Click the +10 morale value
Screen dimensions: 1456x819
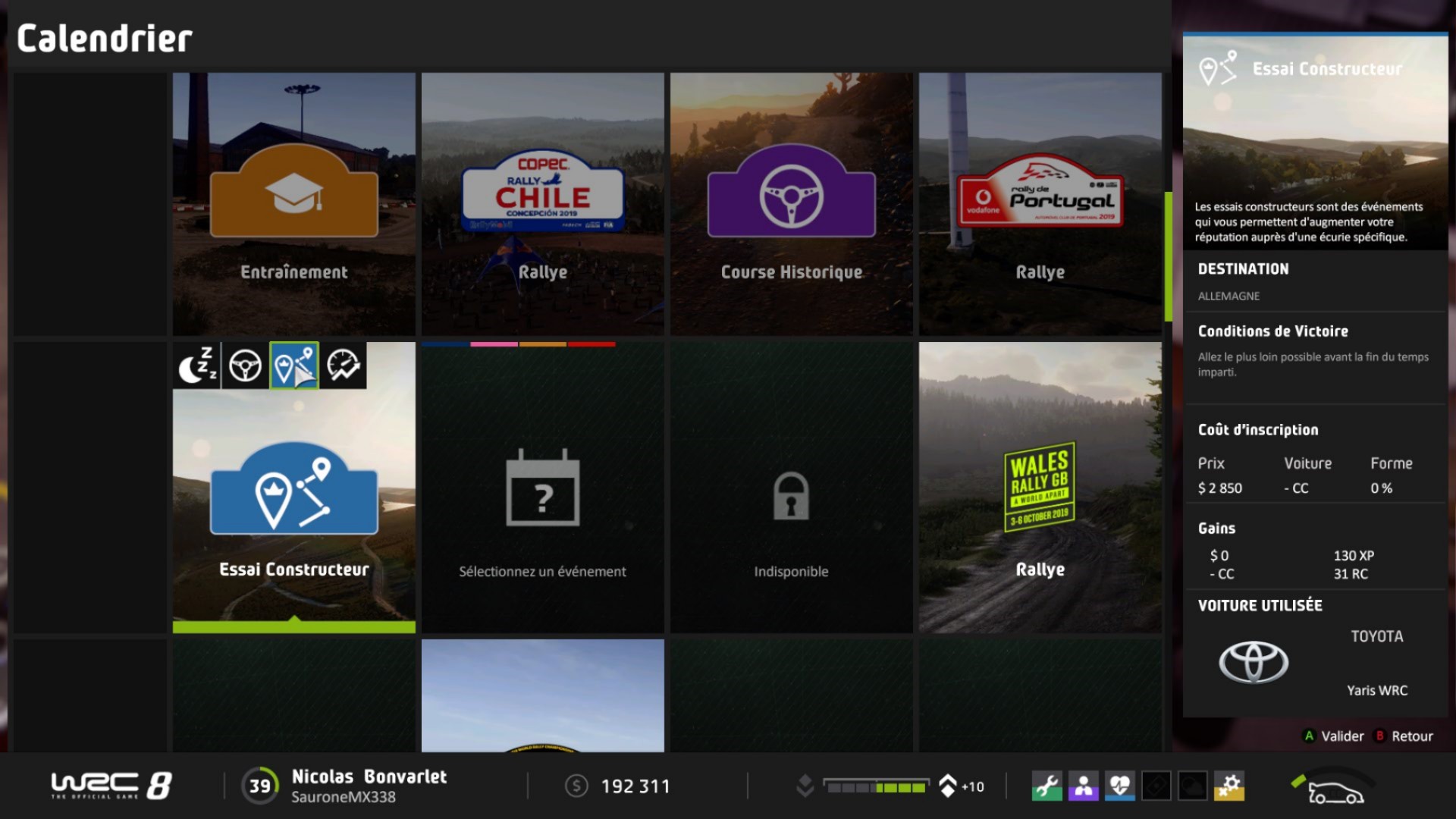click(973, 787)
